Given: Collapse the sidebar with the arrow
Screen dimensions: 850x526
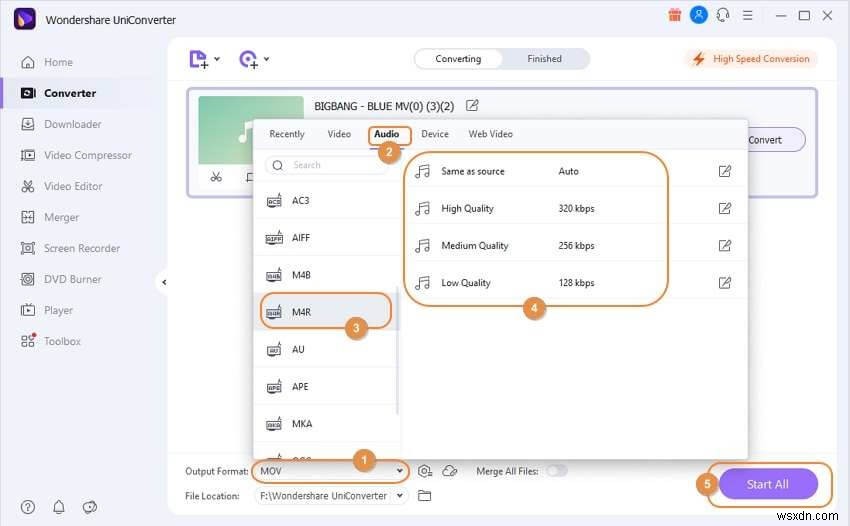Looking at the screenshot, I should (x=164, y=282).
